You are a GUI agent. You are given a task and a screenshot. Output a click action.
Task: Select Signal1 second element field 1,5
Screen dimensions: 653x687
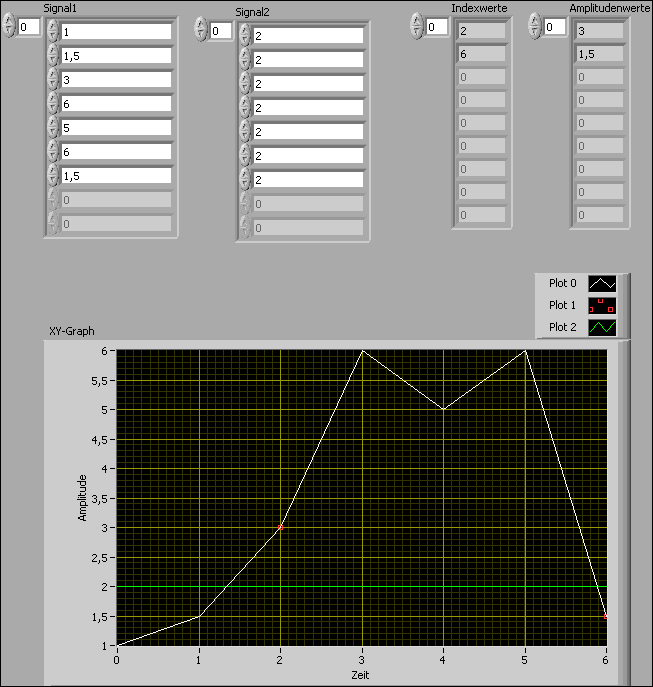(116, 56)
